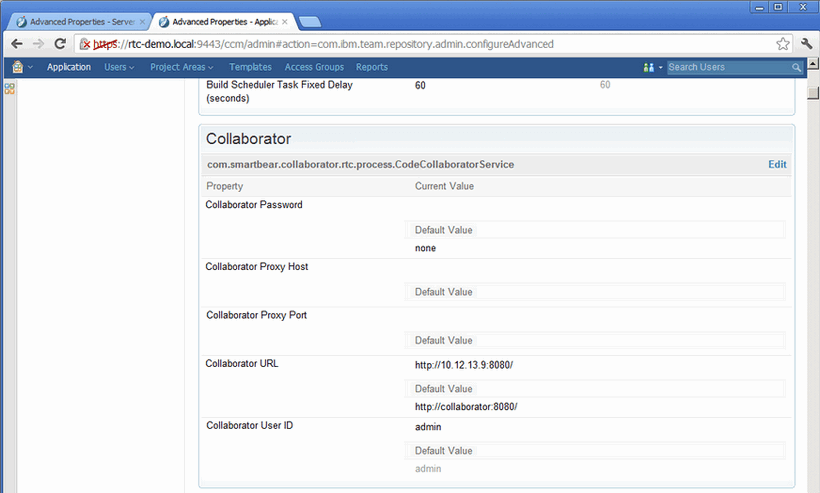Click the Search Users field
Image resolution: width=820 pixels, height=493 pixels.
click(x=728, y=67)
